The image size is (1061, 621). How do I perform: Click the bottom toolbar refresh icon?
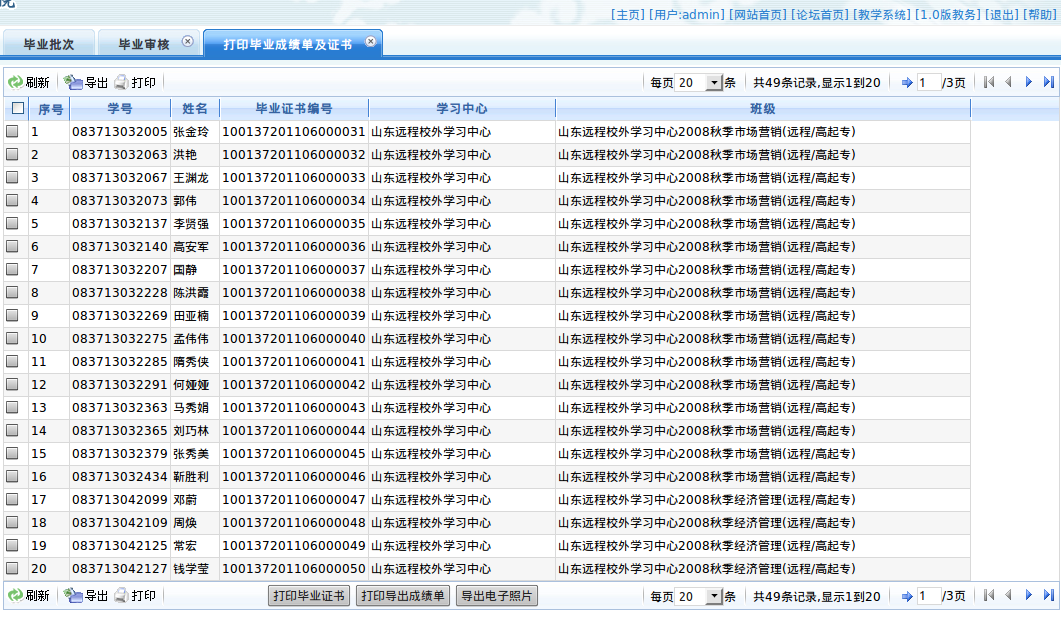(x=15, y=596)
